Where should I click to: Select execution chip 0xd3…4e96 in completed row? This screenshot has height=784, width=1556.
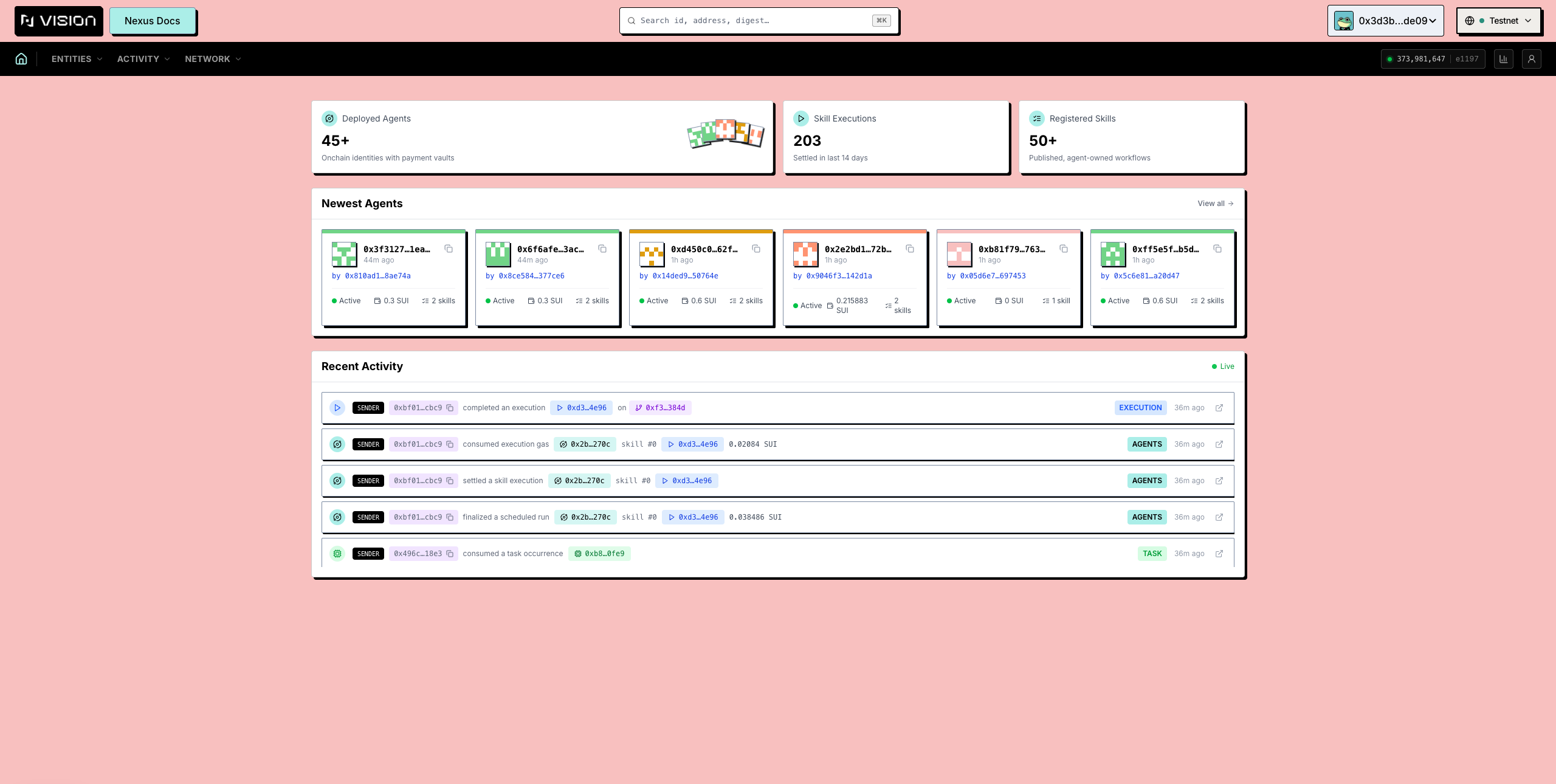point(581,408)
